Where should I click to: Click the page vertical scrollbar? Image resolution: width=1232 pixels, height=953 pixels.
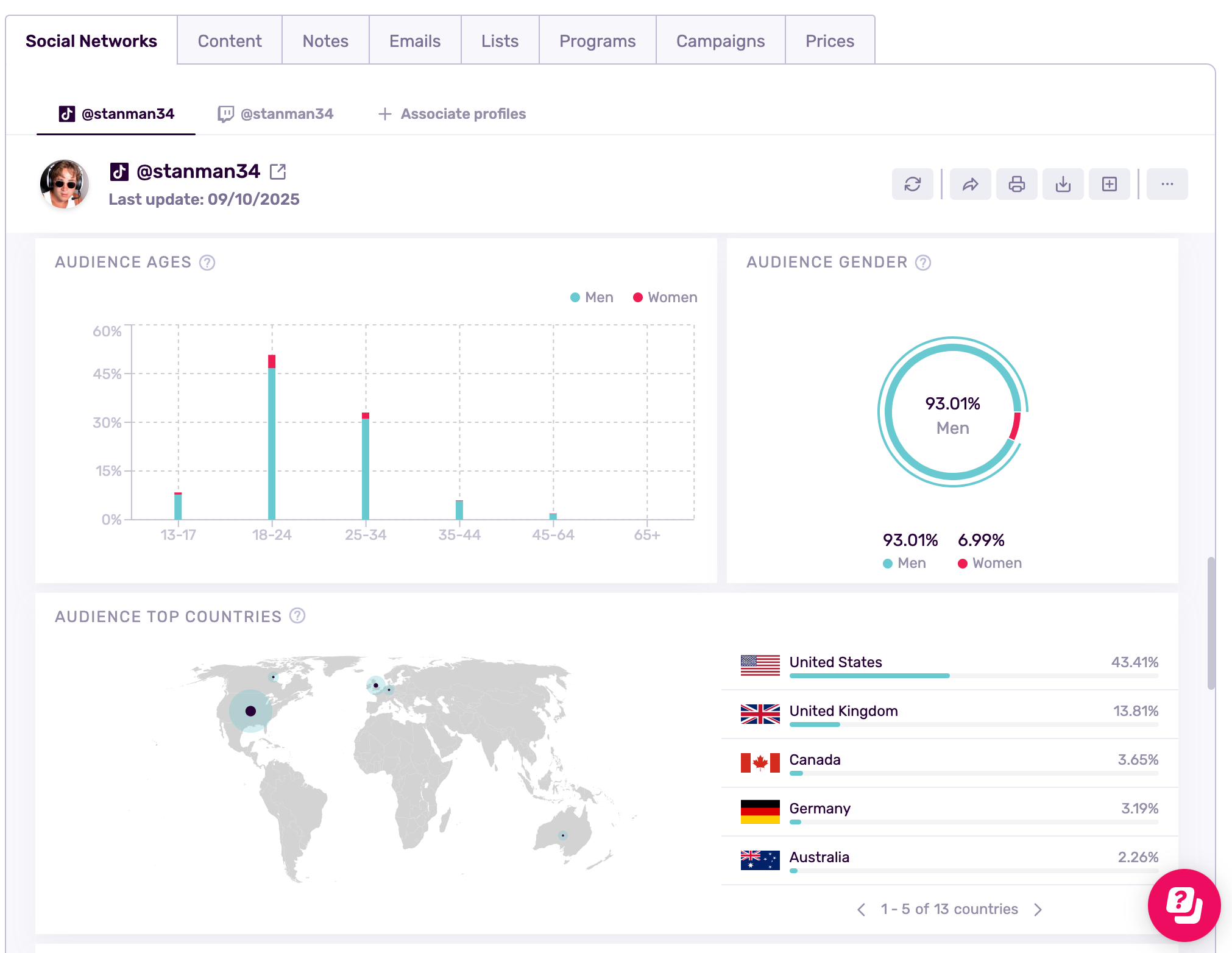coord(1211,622)
